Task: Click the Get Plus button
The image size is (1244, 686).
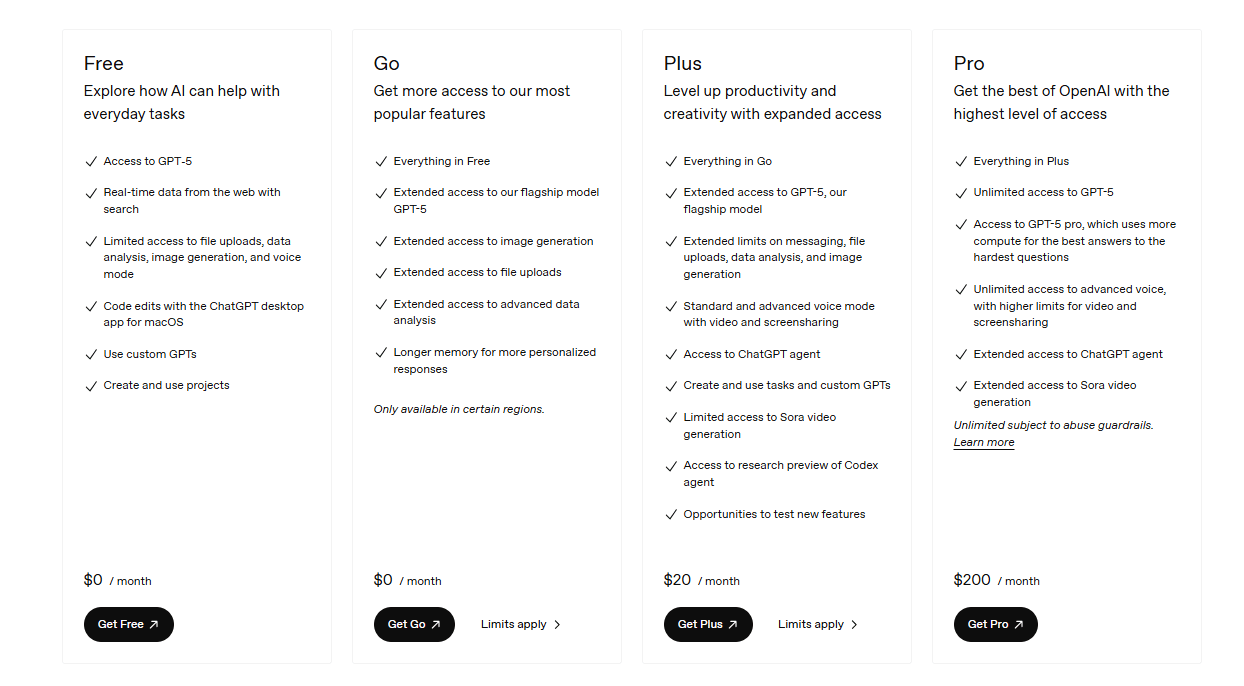Action: [708, 624]
